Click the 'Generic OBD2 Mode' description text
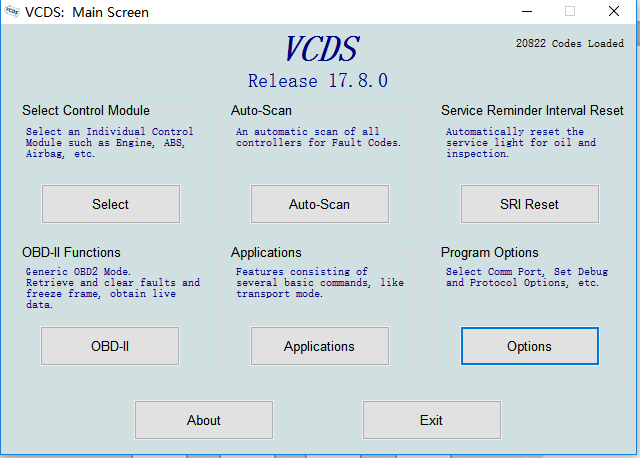640x458 pixels. click(113, 288)
